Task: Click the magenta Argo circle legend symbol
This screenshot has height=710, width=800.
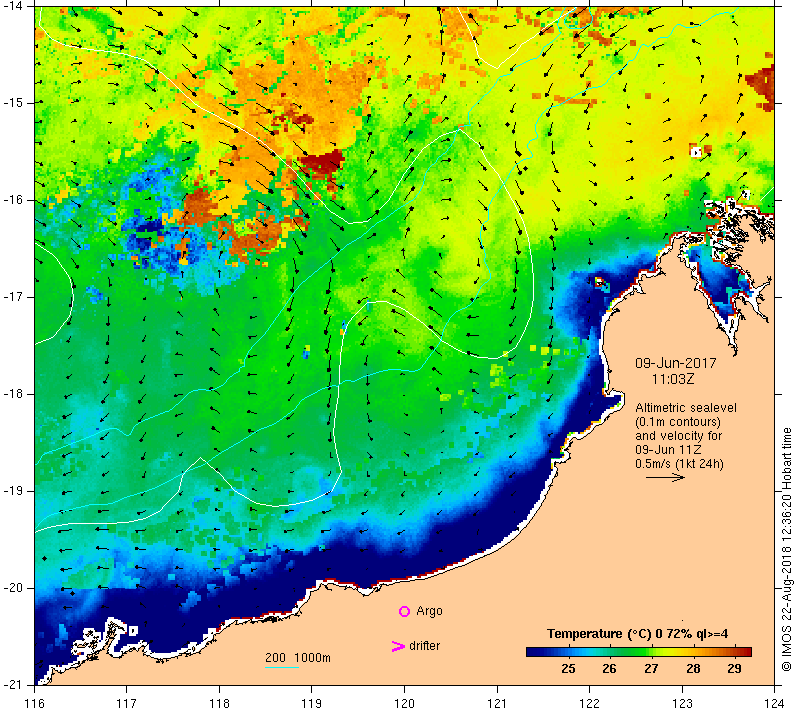Action: [404, 611]
